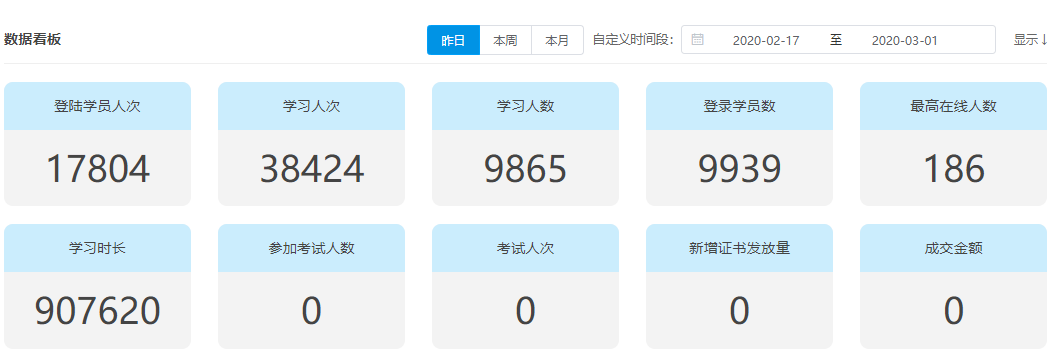This screenshot has height=361, width=1060.
Task: Select the 昨日 time filter
Action: [x=454, y=40]
